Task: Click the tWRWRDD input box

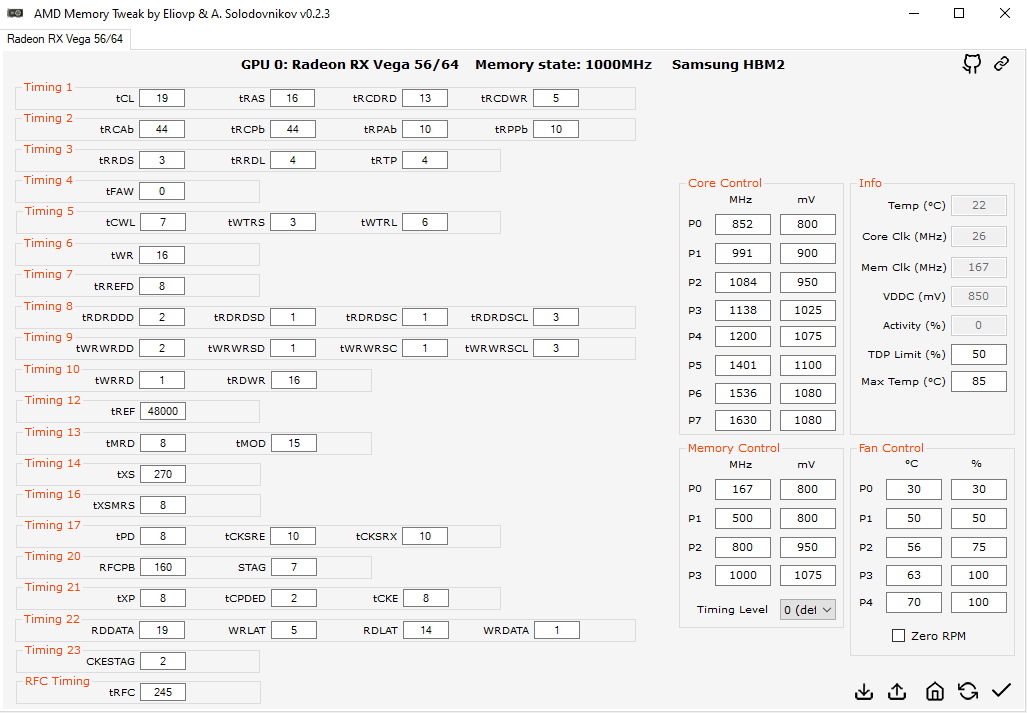Action: [x=162, y=348]
